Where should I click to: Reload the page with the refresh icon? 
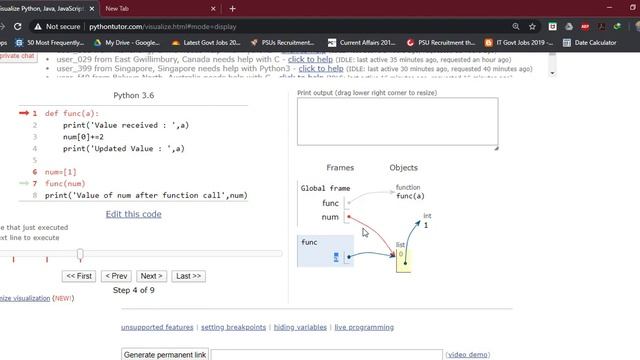pos(18,27)
